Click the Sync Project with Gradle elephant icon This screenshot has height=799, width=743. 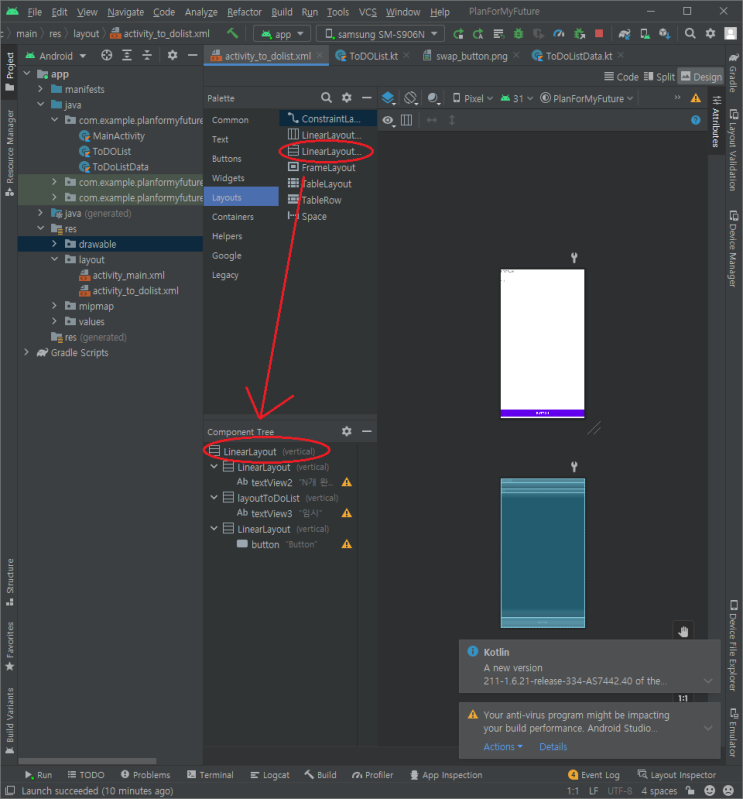pos(624,34)
